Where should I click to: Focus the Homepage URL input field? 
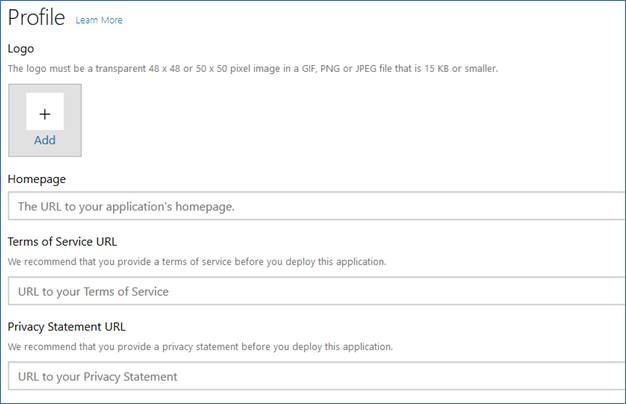[x=400, y=206]
